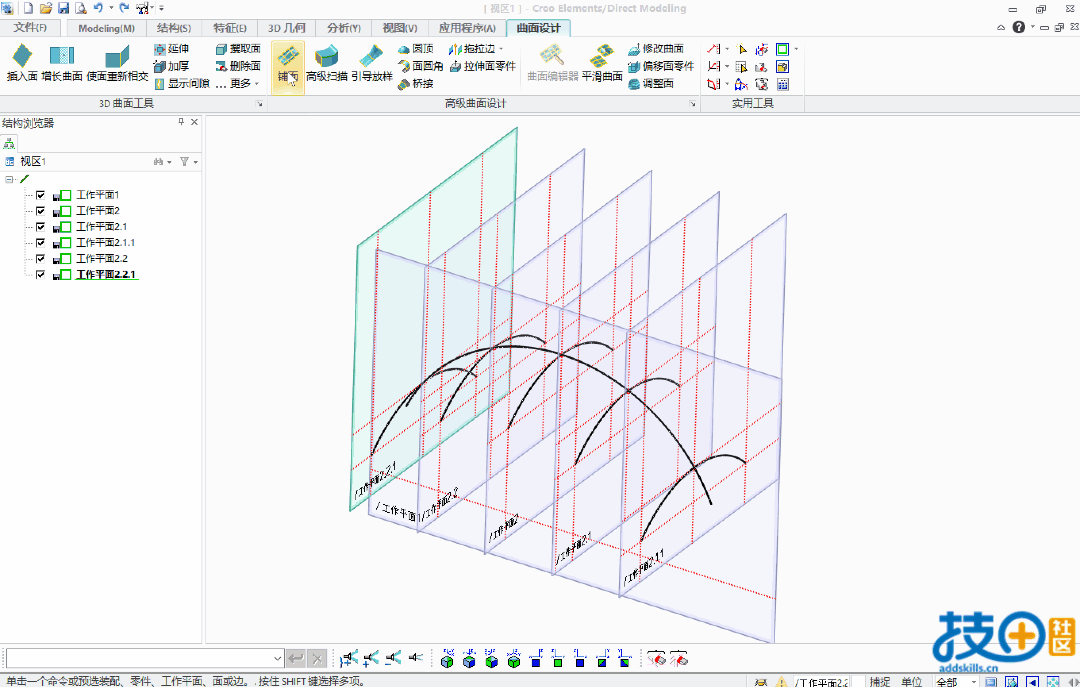The width and height of the screenshot is (1080, 687).
Task: Click the Save icon in quick access toolbar
Action: tap(63, 8)
